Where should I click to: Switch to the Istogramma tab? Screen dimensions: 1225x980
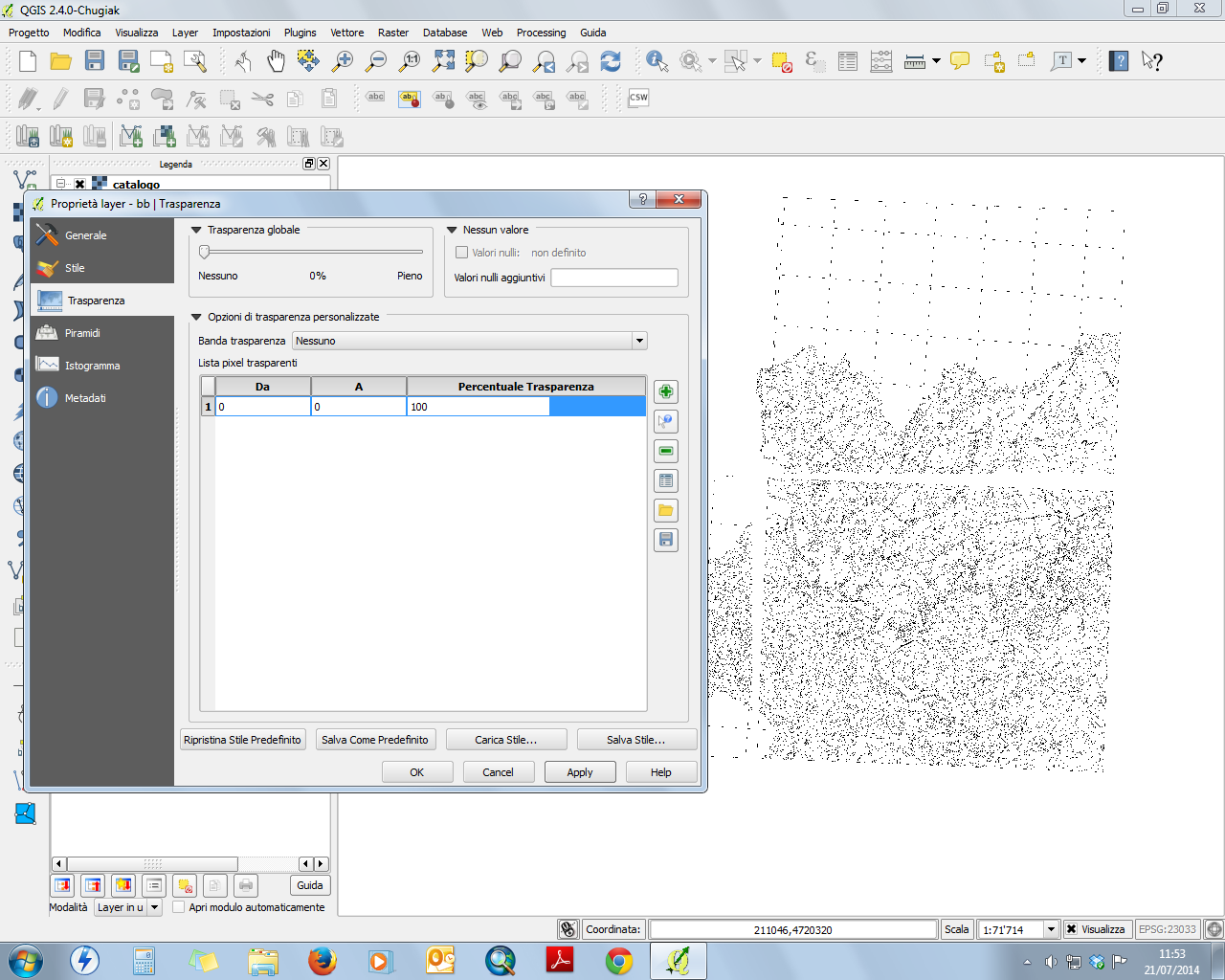pos(92,366)
